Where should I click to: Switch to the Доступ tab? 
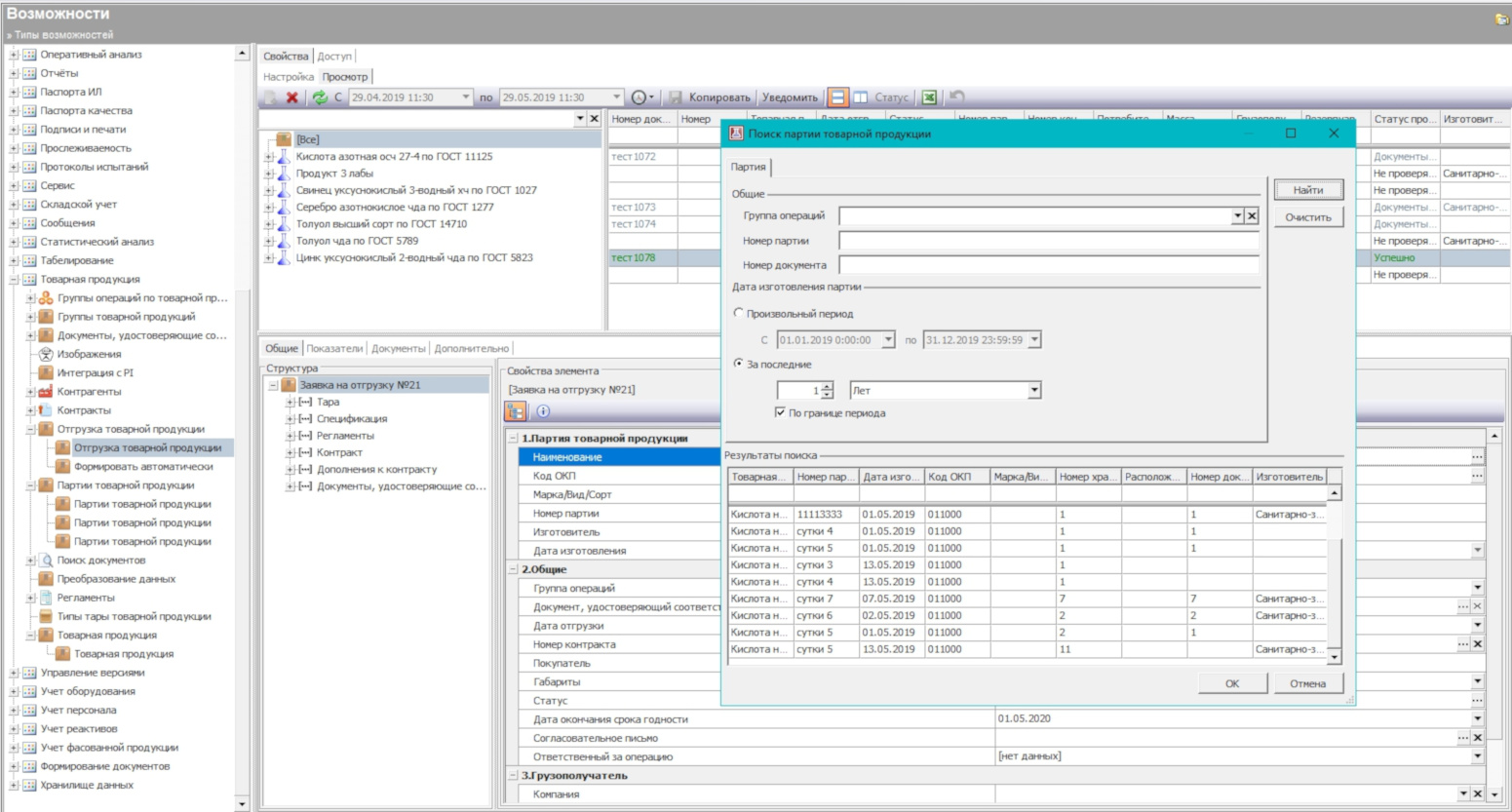(334, 57)
